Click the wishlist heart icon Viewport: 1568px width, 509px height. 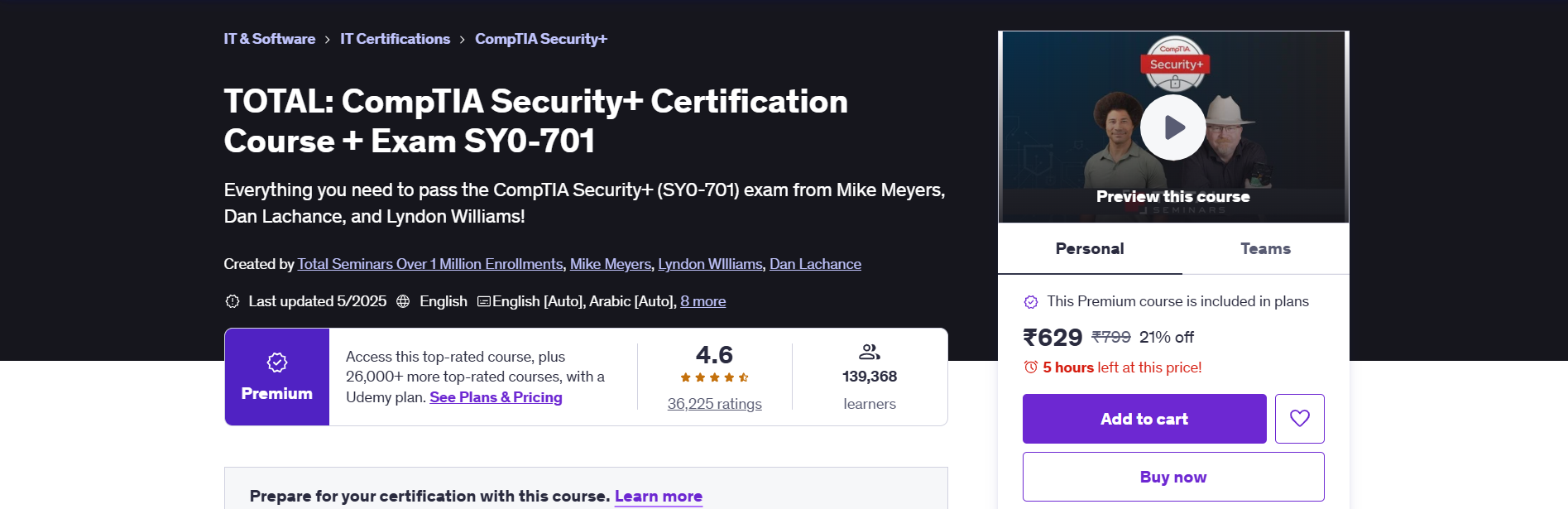pos(1299,419)
